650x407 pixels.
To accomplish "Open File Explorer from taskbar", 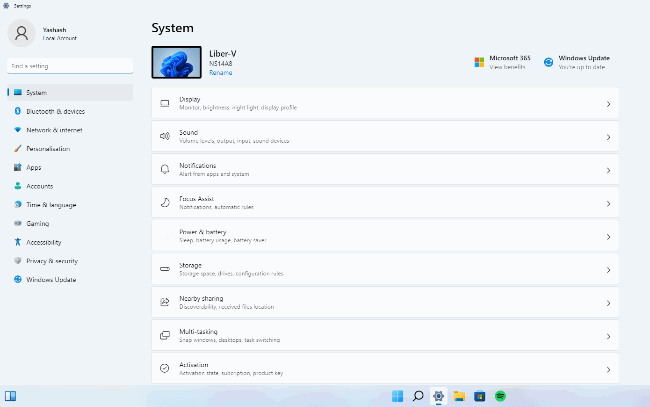I will [459, 396].
